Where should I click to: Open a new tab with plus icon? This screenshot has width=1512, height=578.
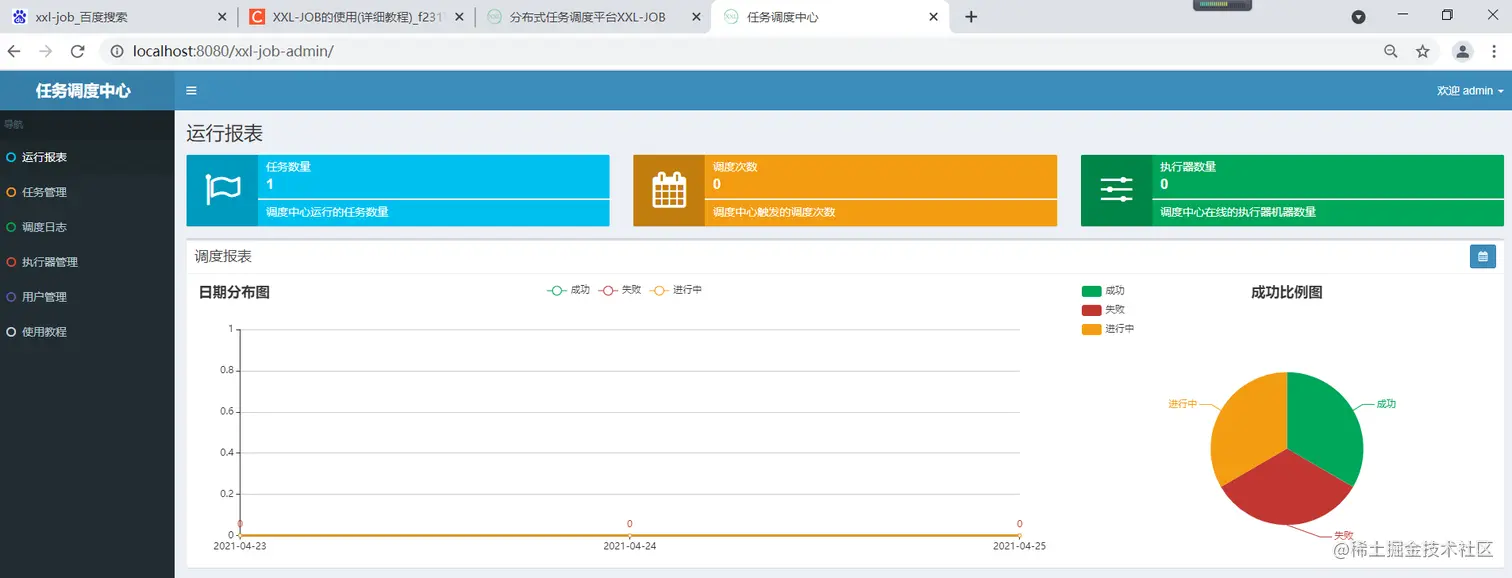(970, 17)
